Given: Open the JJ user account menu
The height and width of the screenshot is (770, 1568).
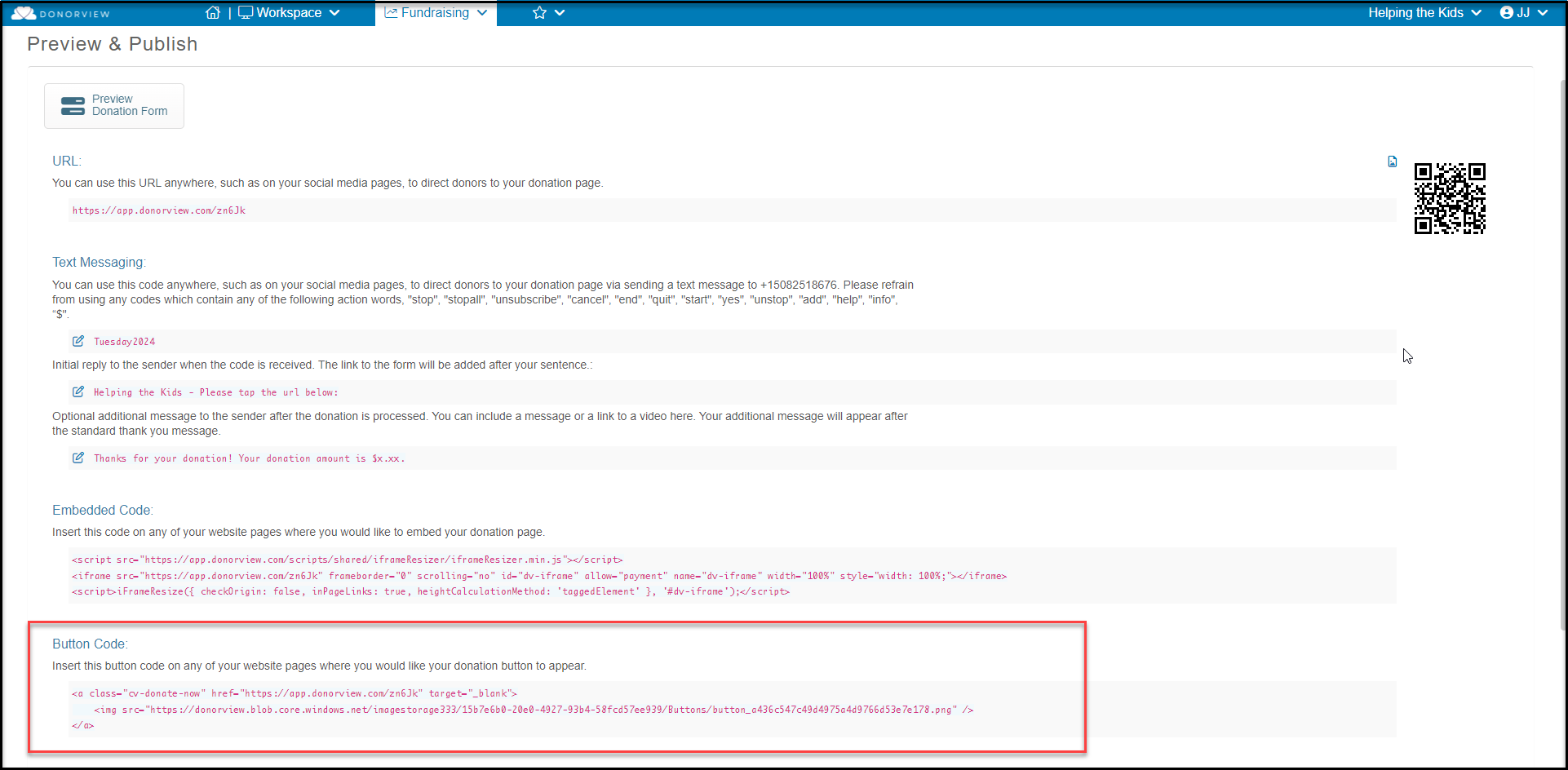Looking at the screenshot, I should (x=1524, y=13).
